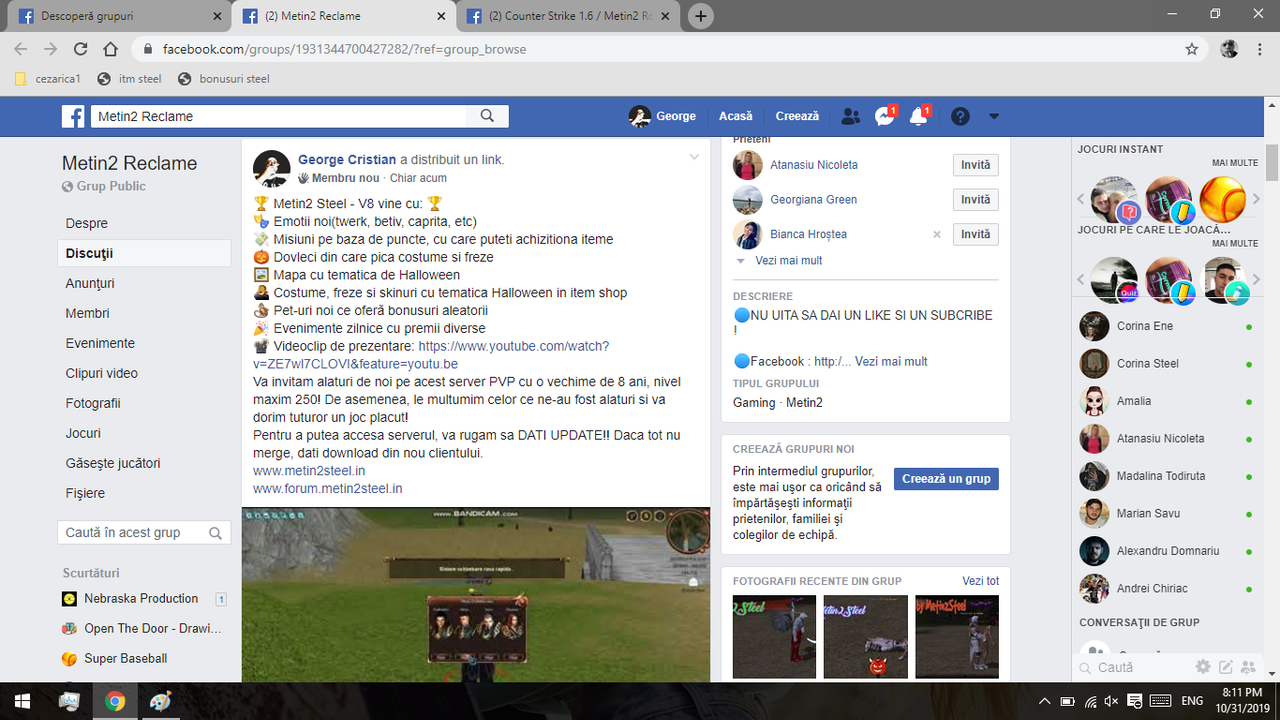This screenshot has height=720, width=1280.
Task: Click the new message compose icon in chat
Action: click(1225, 667)
